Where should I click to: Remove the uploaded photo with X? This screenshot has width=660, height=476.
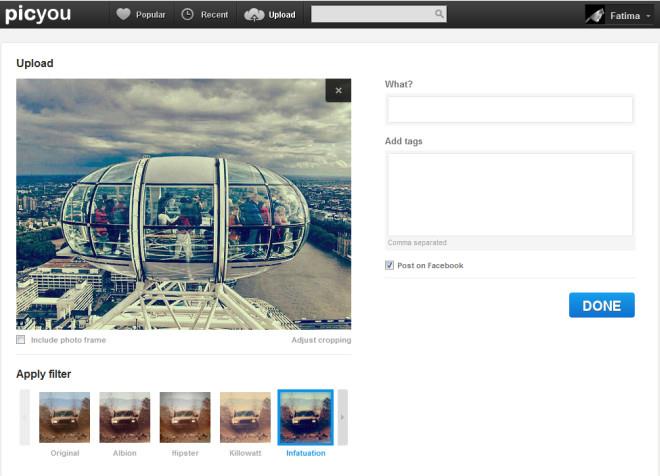click(x=338, y=91)
